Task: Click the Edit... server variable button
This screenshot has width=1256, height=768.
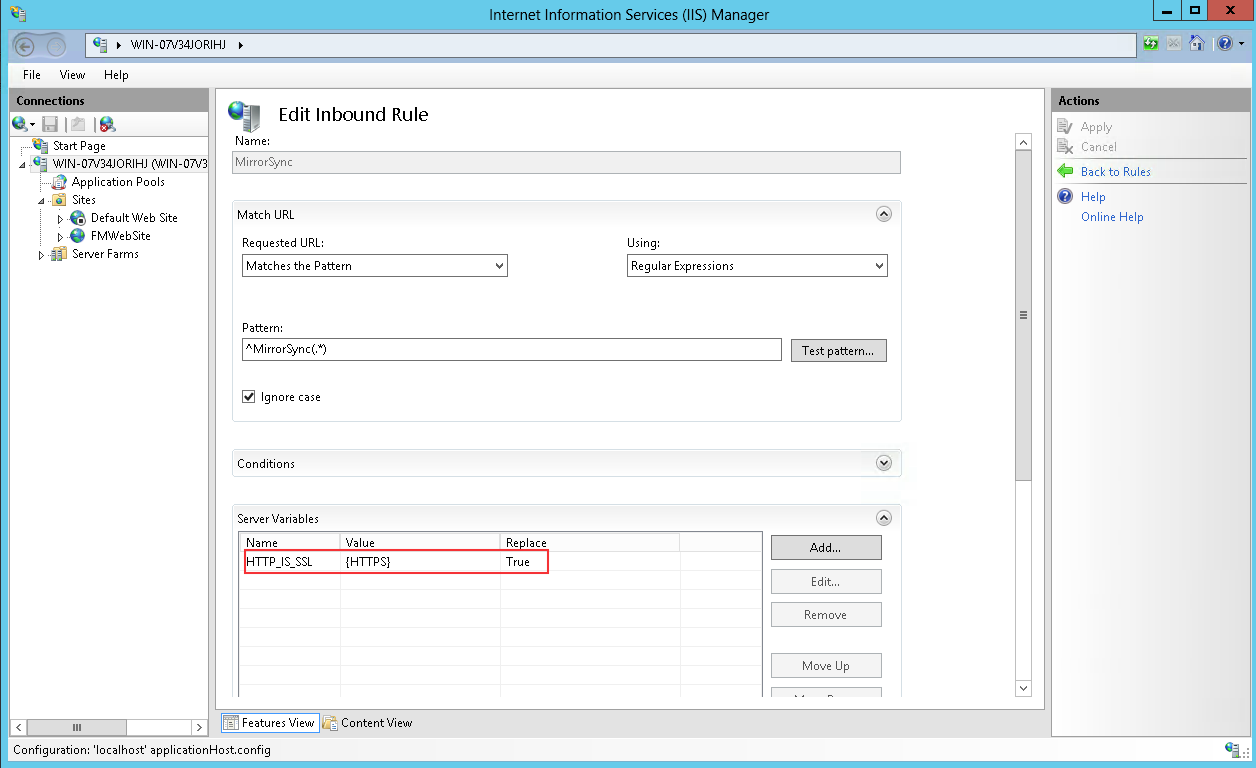Action: tap(826, 582)
